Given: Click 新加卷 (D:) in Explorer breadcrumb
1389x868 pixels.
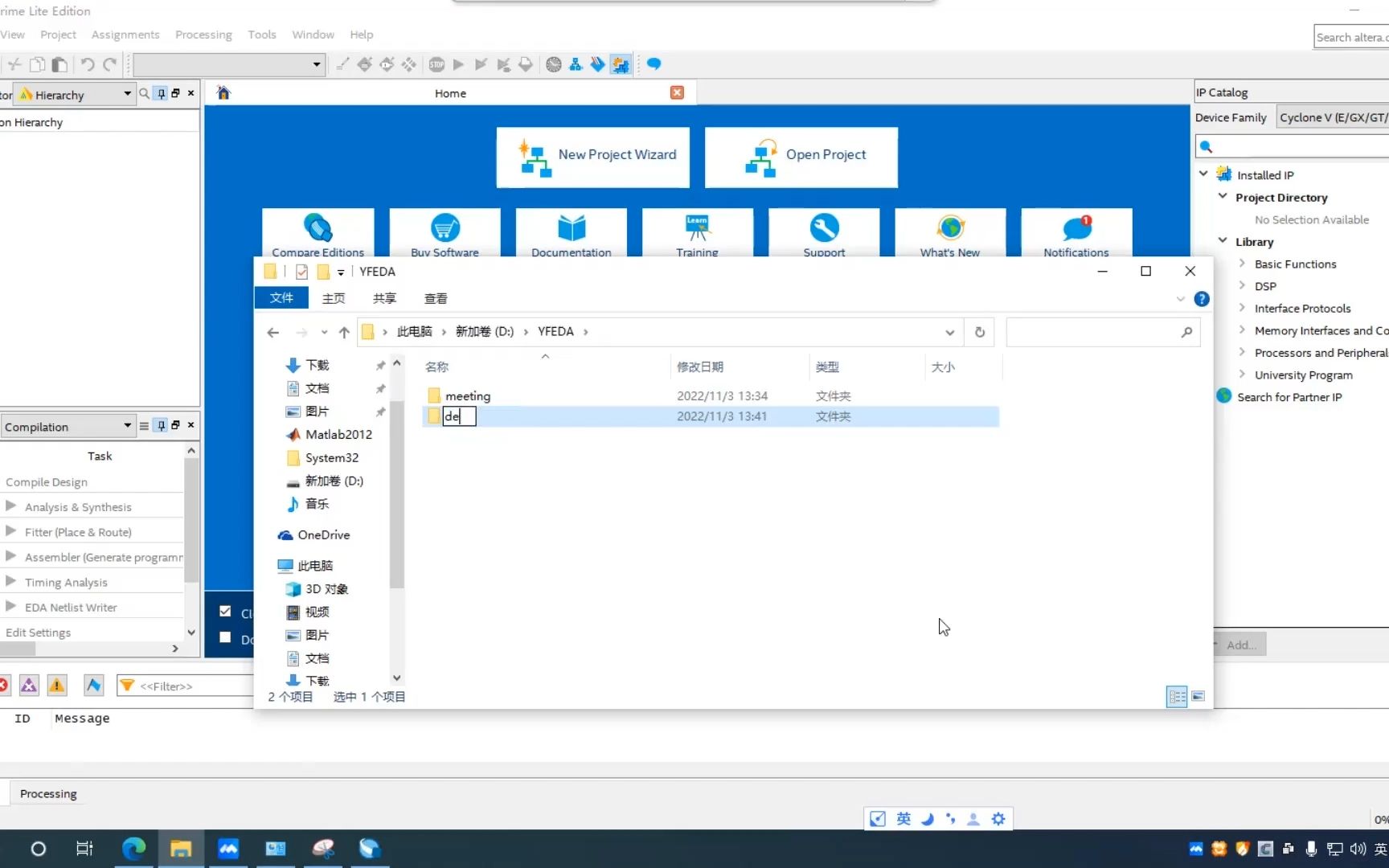Looking at the screenshot, I should (x=485, y=331).
